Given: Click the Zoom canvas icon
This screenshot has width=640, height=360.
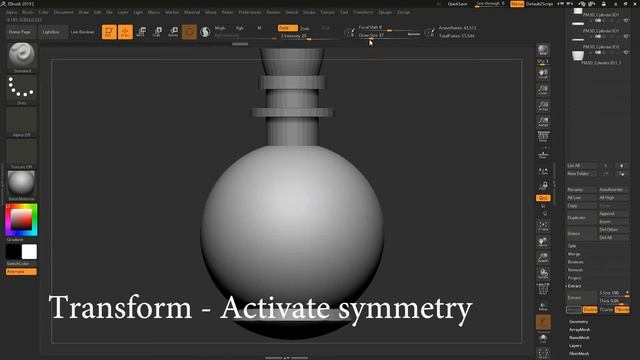Looking at the screenshot, I should point(543,90).
